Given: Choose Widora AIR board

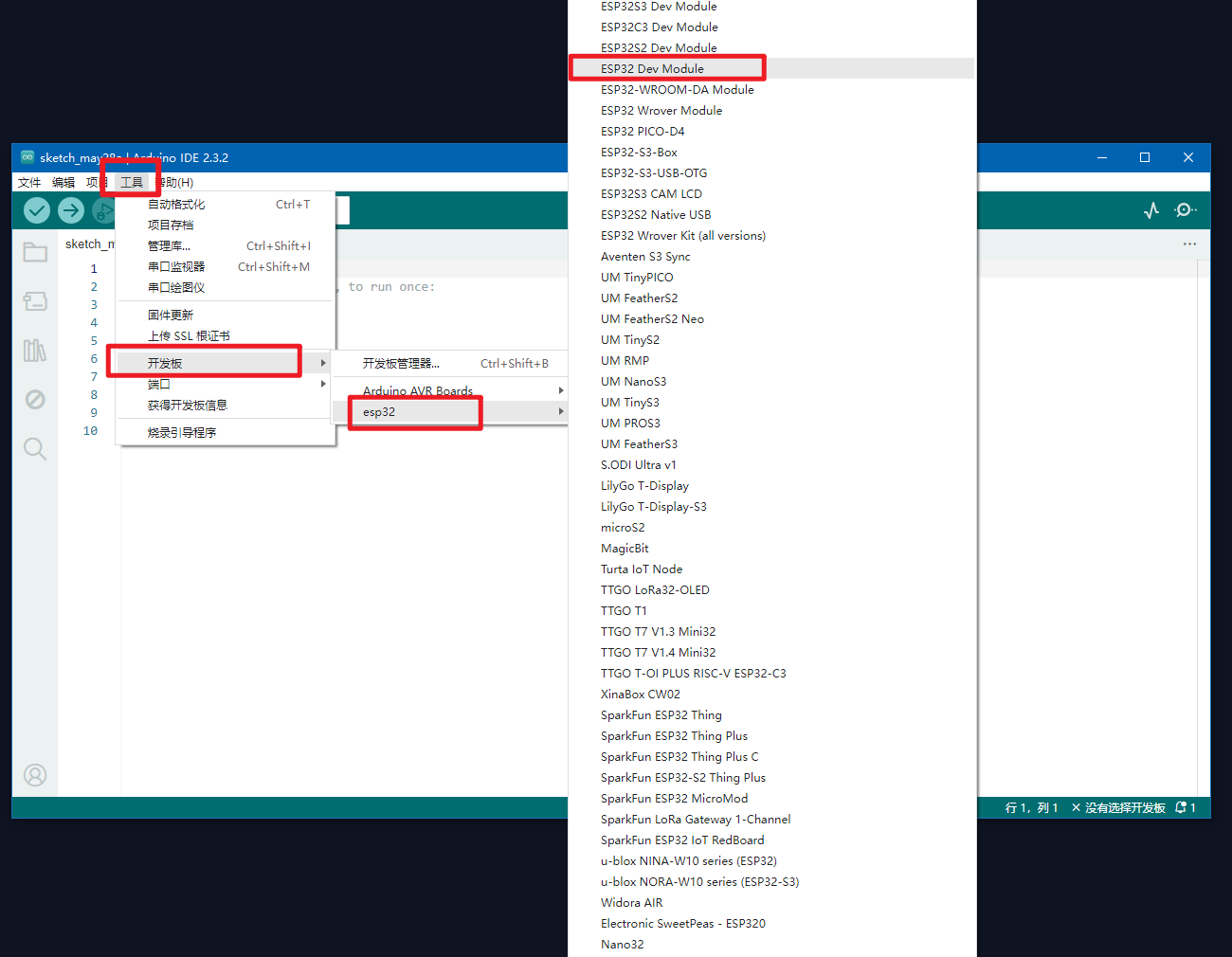Looking at the screenshot, I should [x=771, y=902].
